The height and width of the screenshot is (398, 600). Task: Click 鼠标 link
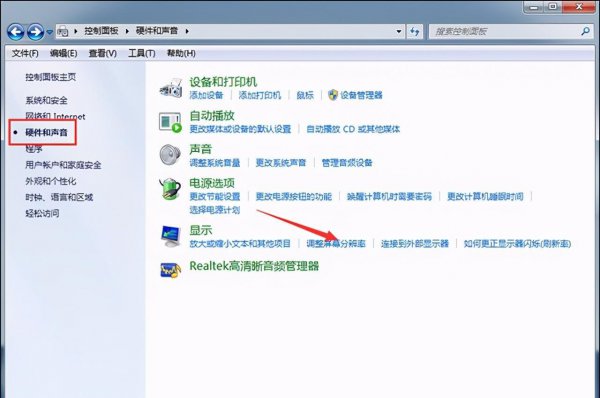pos(305,95)
